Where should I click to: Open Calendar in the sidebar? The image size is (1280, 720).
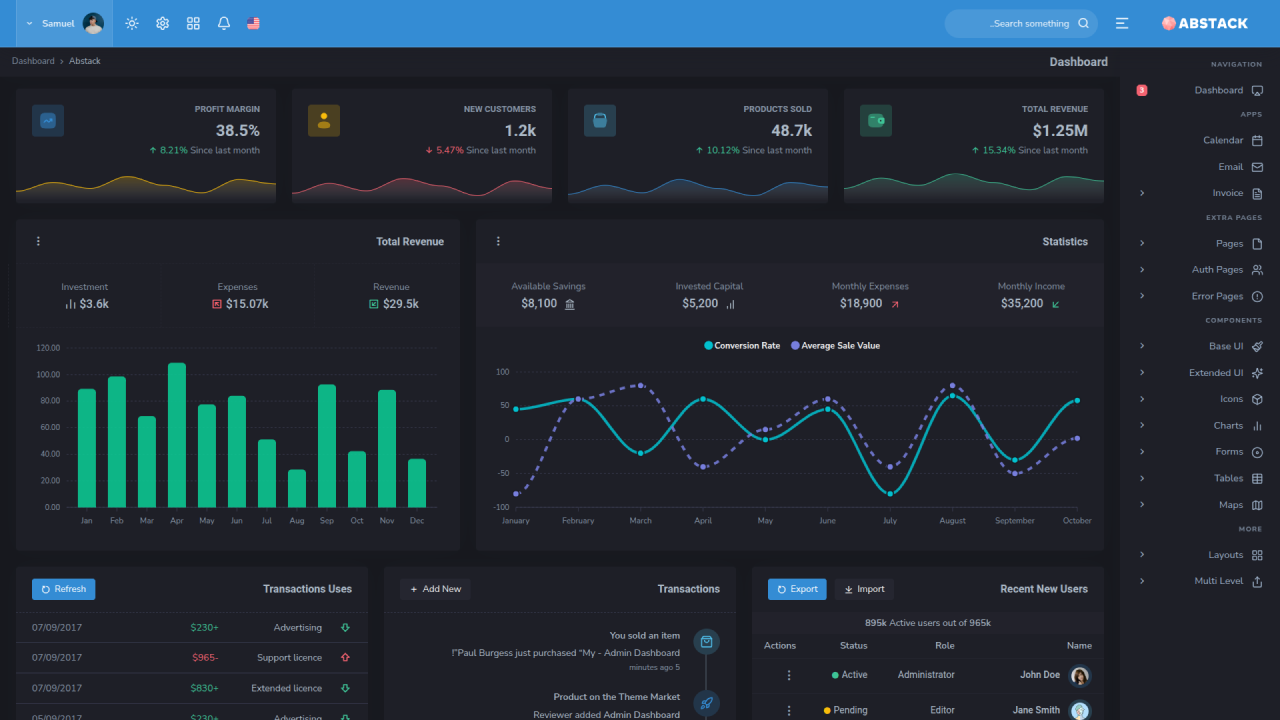pyautogui.click(x=1200, y=140)
